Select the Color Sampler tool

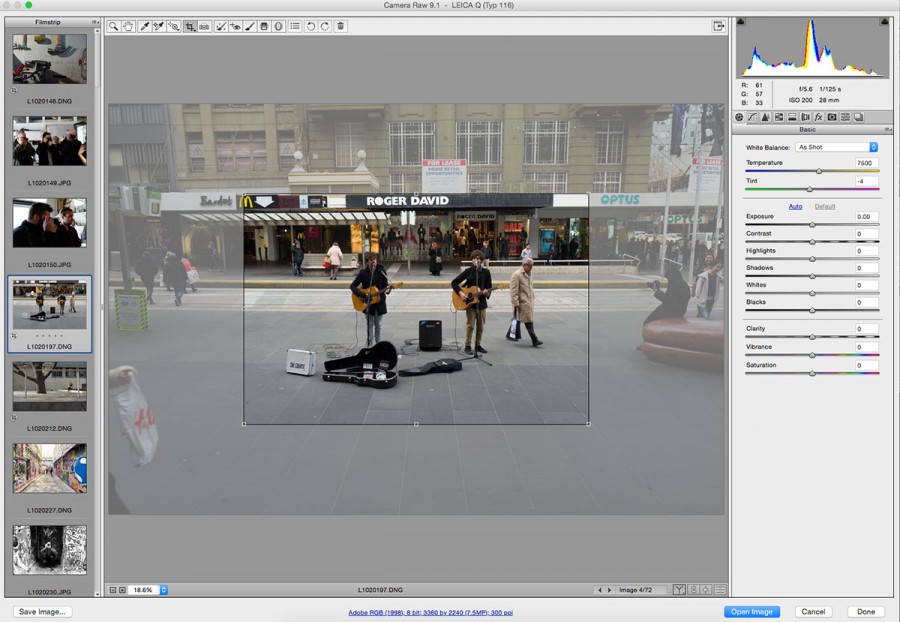[x=158, y=26]
